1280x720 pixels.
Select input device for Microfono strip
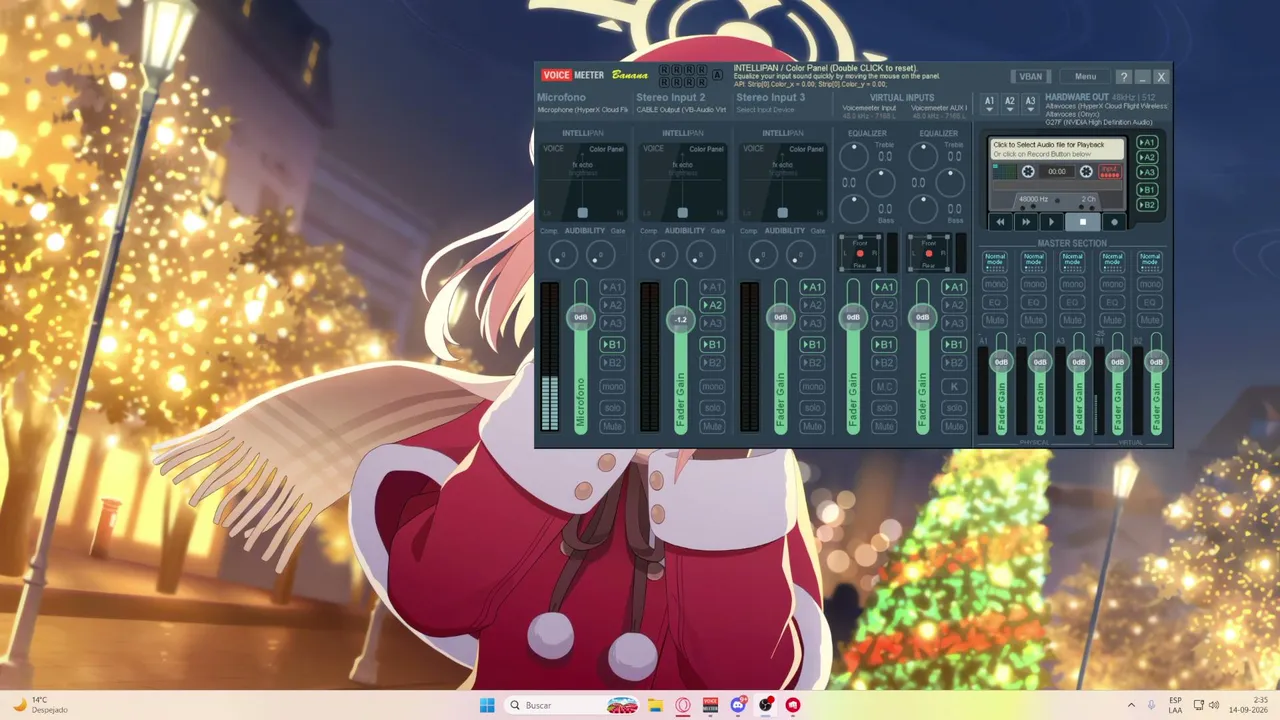pos(583,110)
